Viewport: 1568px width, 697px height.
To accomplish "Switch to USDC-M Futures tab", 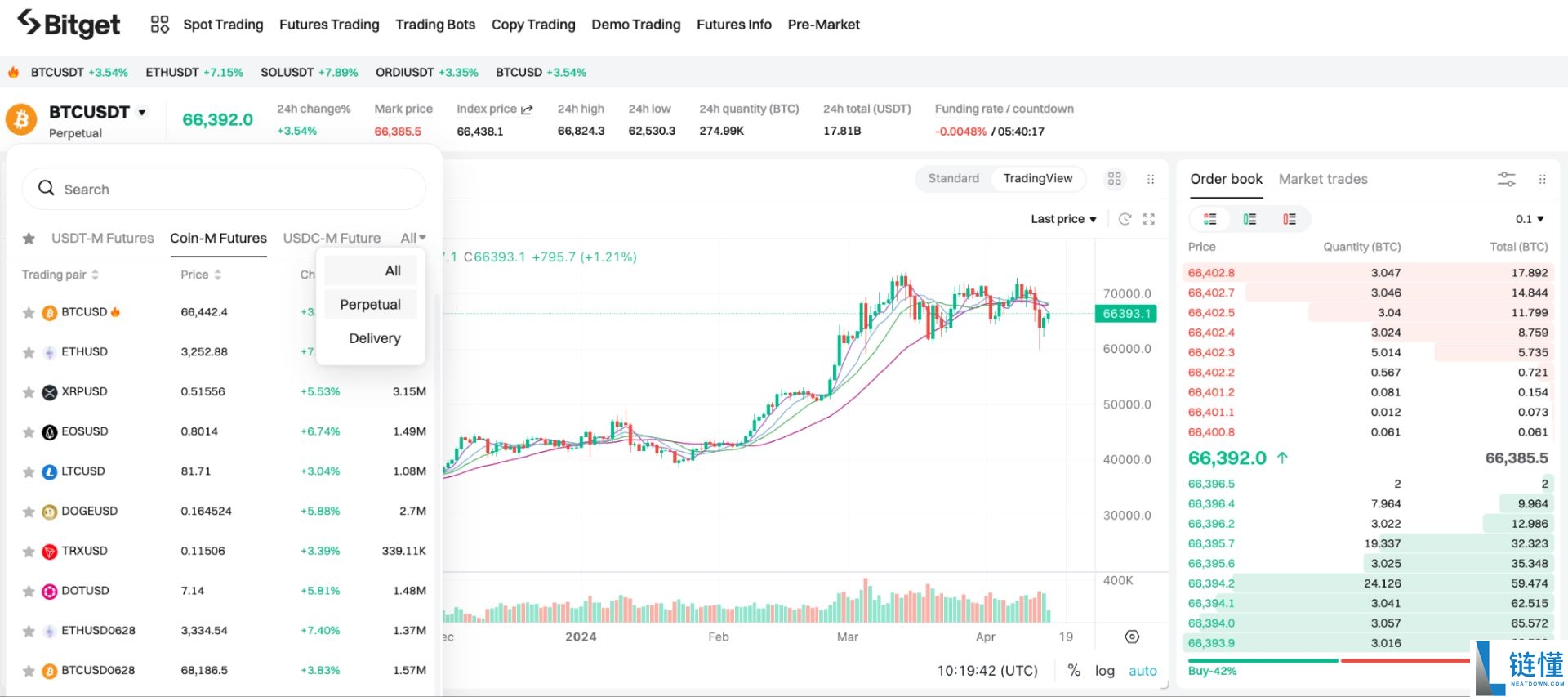I will click(x=332, y=238).
